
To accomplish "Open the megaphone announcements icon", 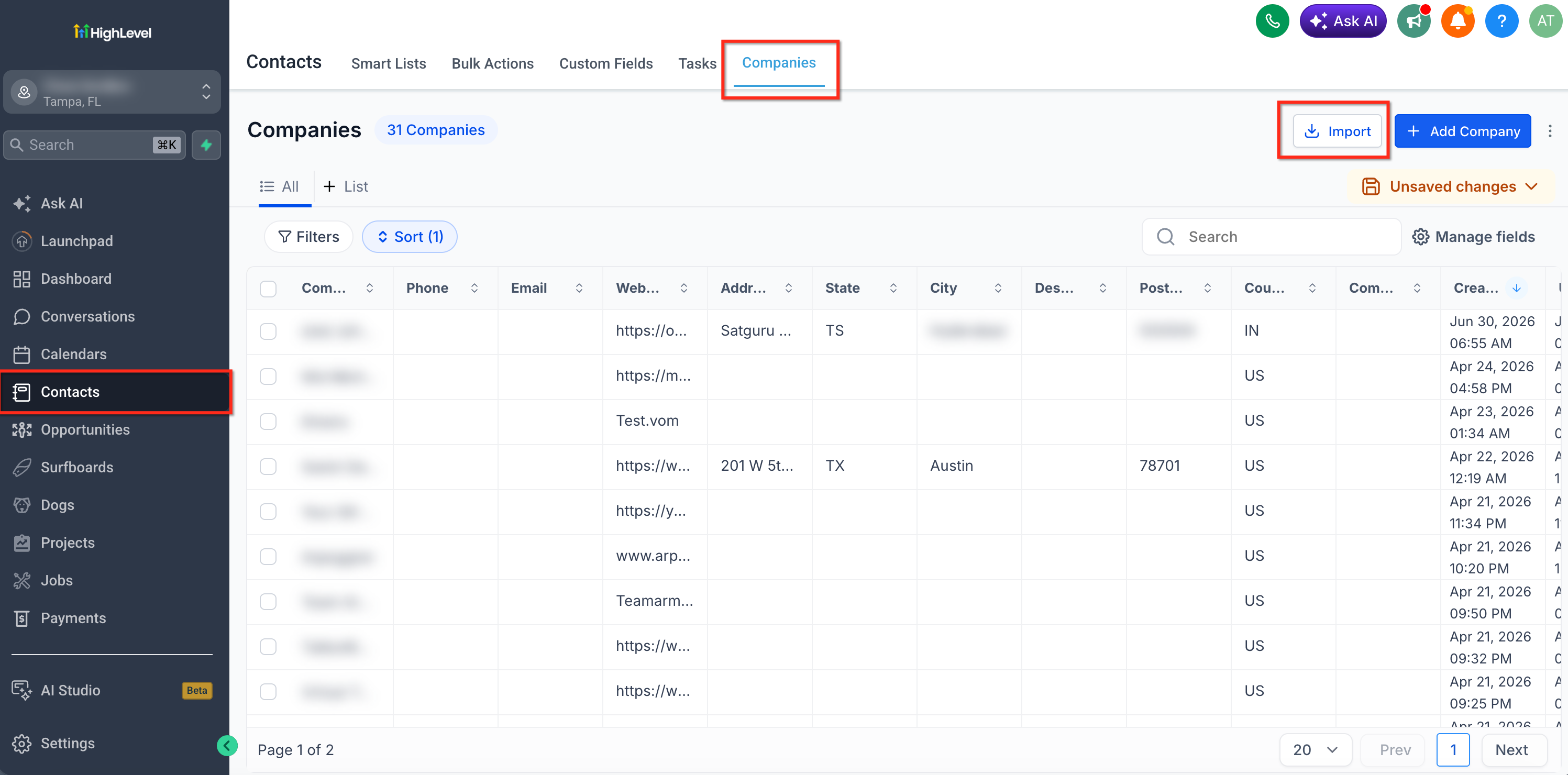I will 1414,21.
